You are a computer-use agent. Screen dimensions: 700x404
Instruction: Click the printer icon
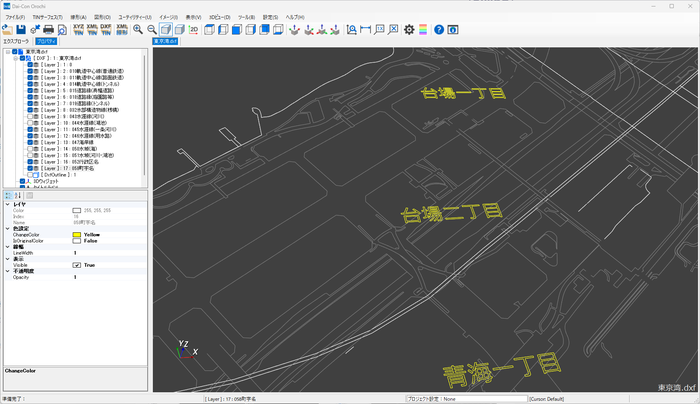(48, 29)
